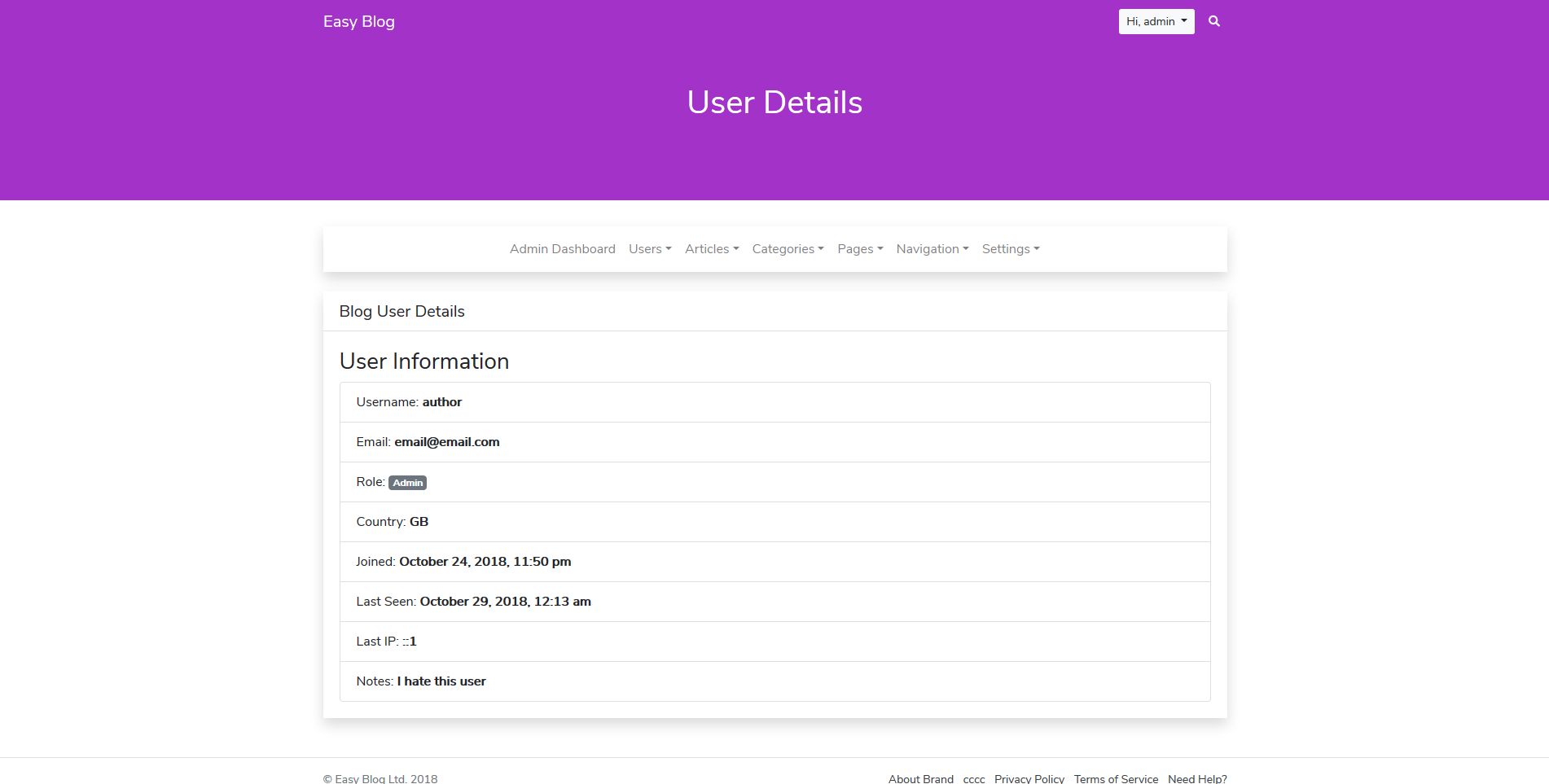Select the email@email.com address text
The image size is (1549, 784).
tap(446, 442)
